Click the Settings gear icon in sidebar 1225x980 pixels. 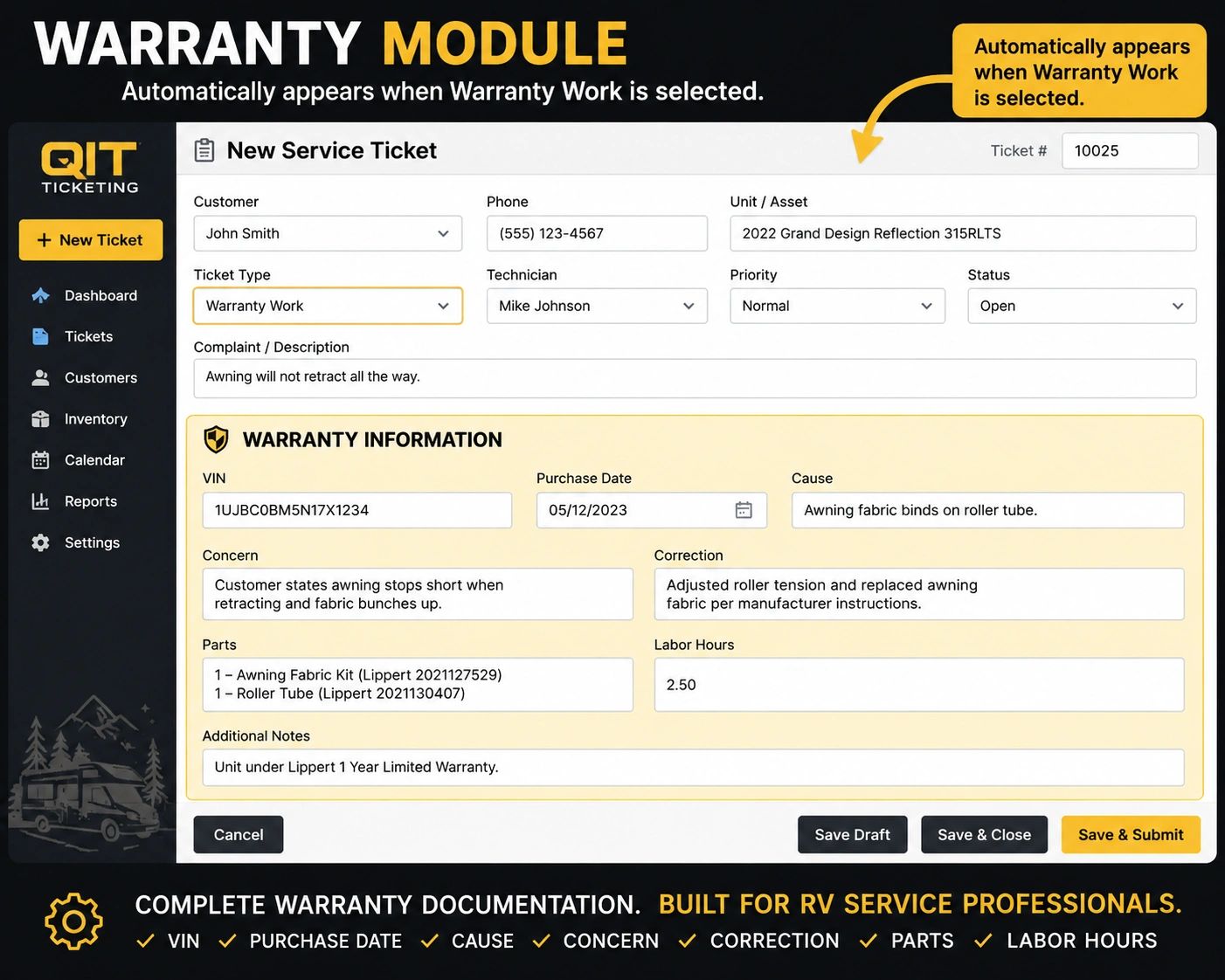click(40, 542)
